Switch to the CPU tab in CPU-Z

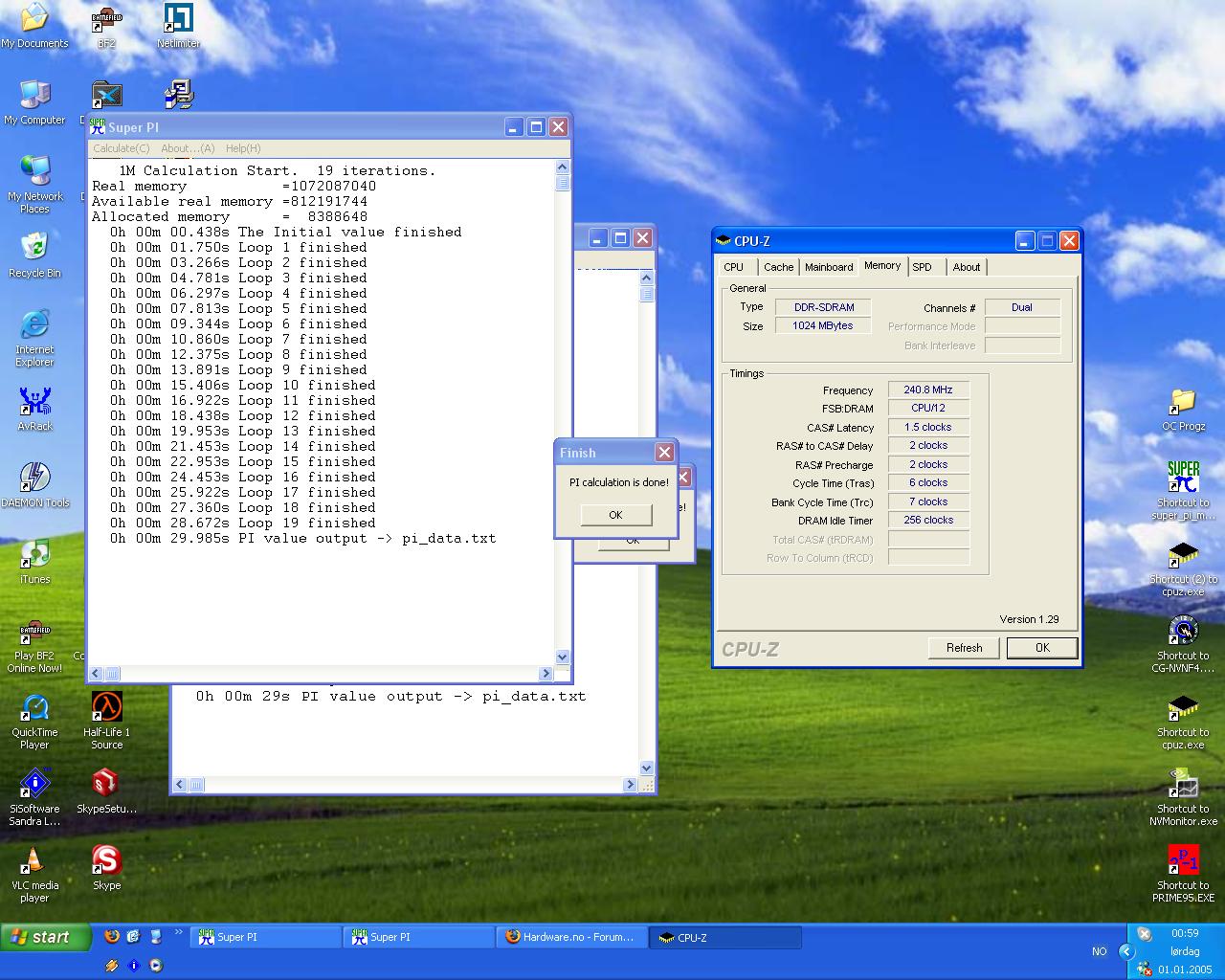point(734,267)
